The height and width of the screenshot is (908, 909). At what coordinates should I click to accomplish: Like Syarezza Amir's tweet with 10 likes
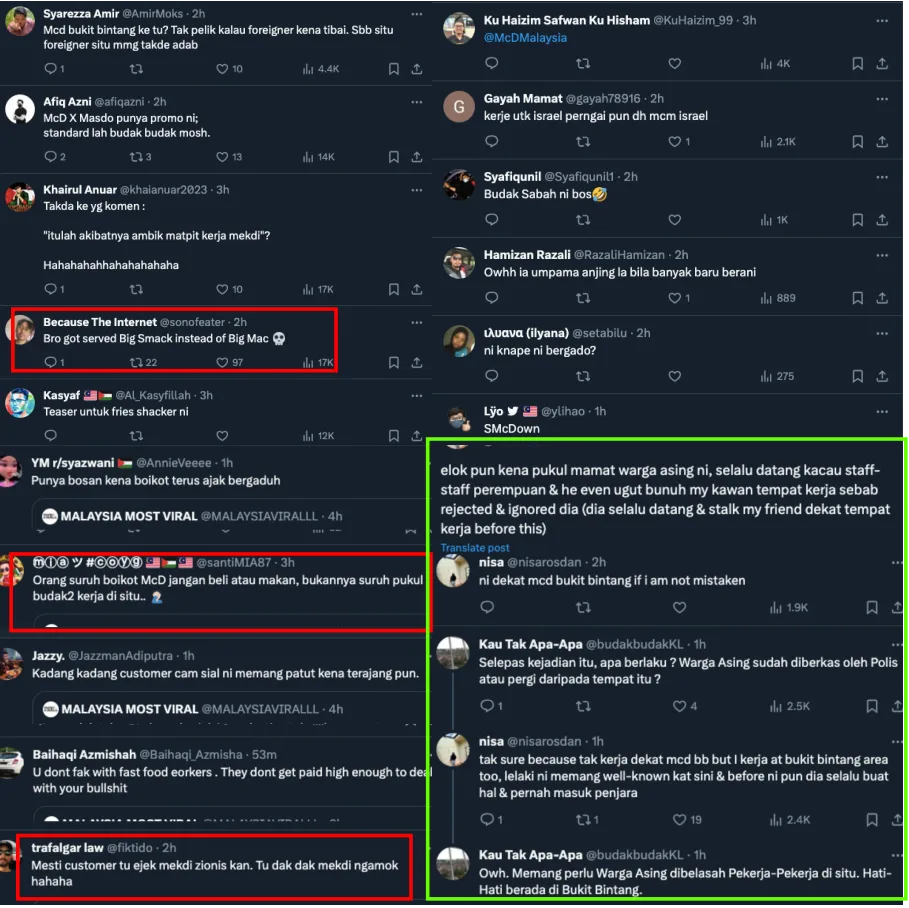(222, 69)
